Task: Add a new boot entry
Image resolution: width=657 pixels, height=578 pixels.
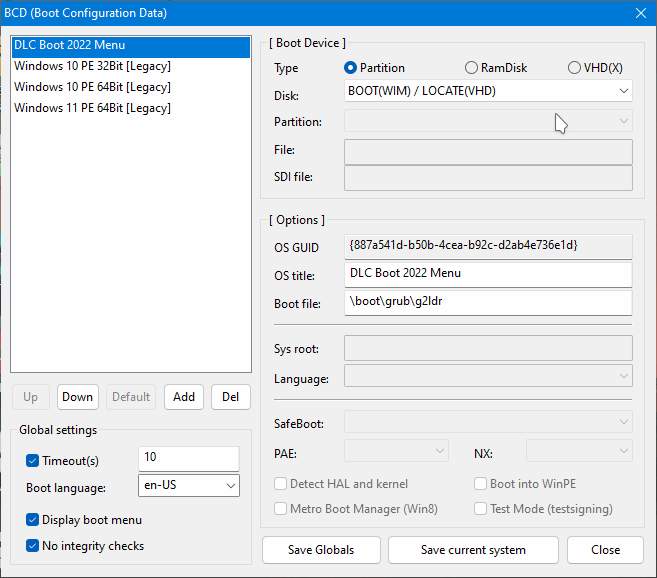Action: pos(184,397)
